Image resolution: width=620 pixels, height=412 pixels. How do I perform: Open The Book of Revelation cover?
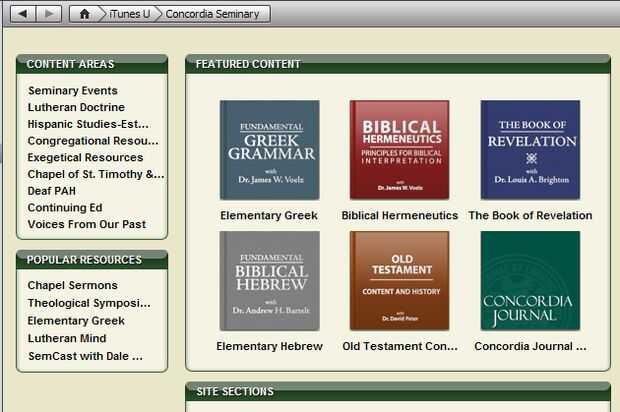[530, 150]
